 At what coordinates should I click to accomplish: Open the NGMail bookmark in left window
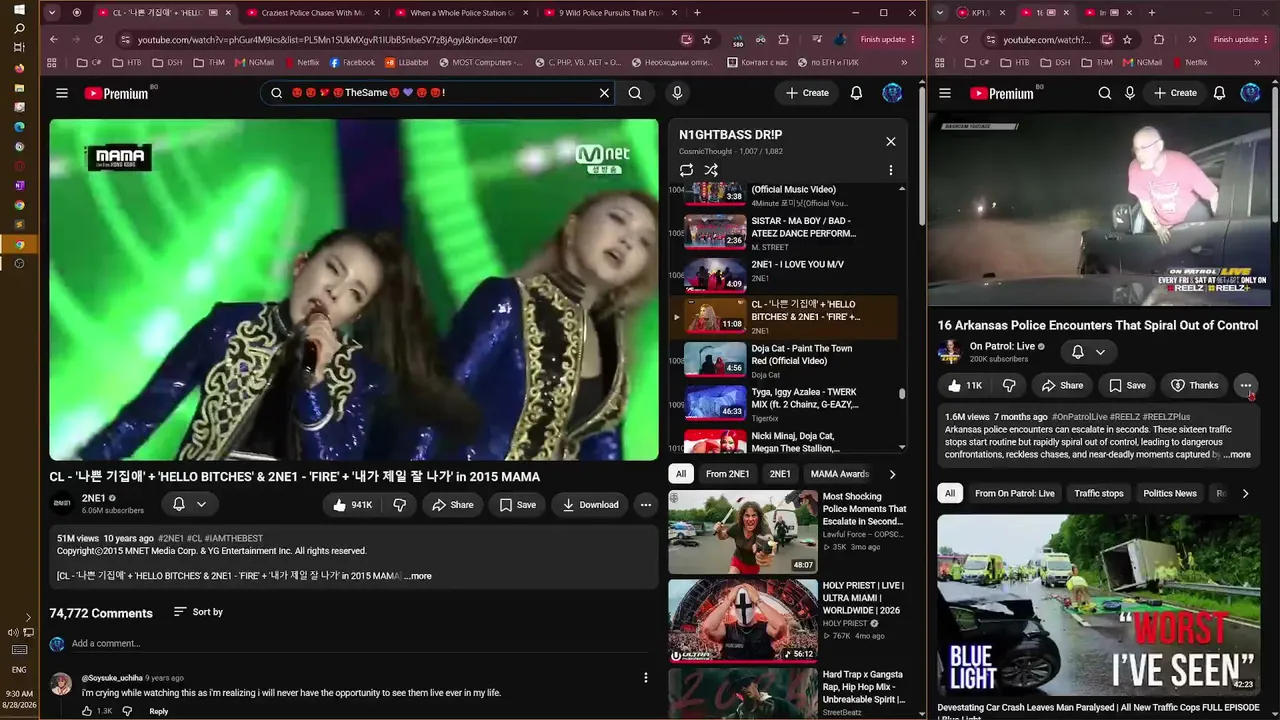(254, 62)
